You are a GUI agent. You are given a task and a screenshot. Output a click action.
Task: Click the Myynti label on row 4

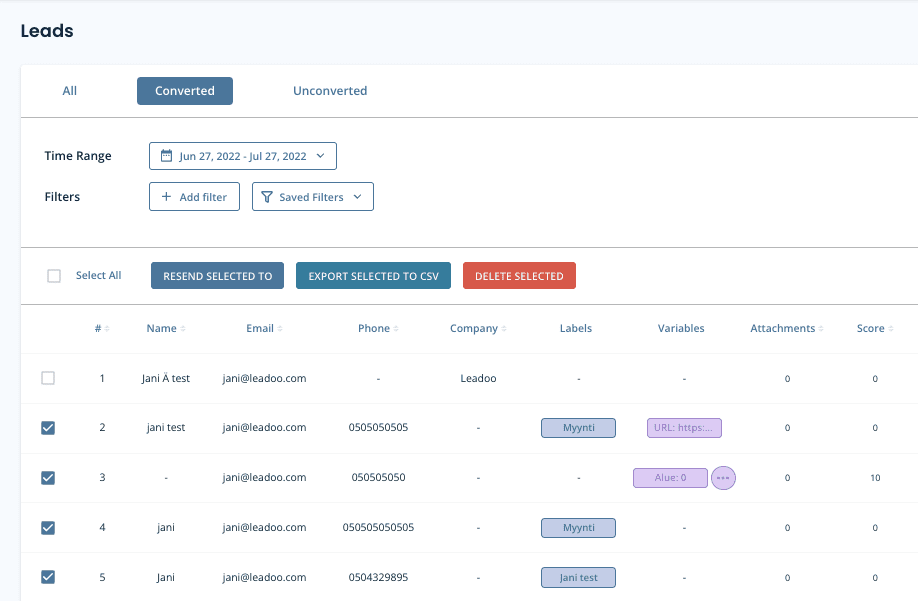tap(578, 527)
